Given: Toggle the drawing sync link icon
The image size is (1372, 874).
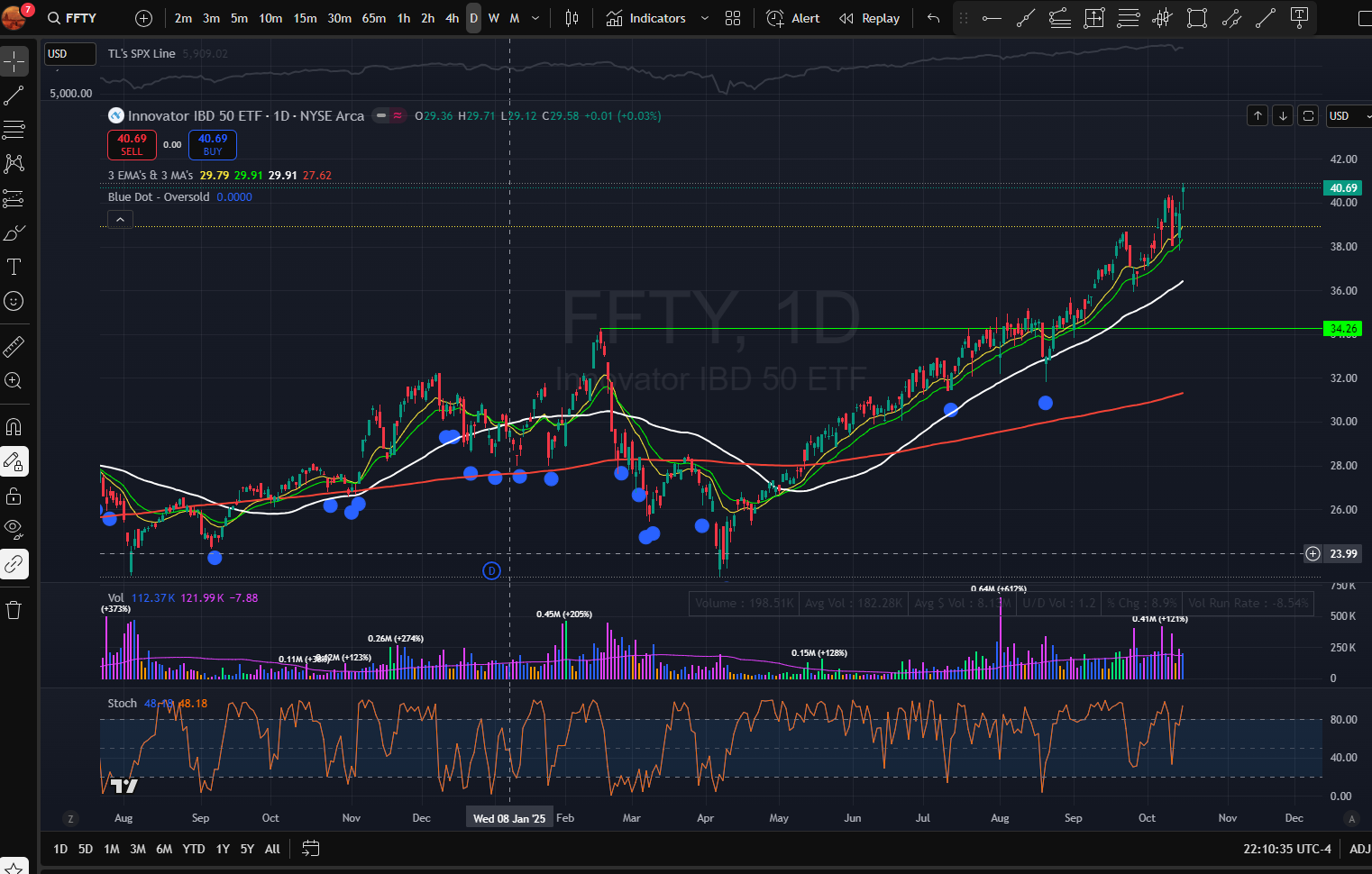Looking at the screenshot, I should pyautogui.click(x=14, y=564).
